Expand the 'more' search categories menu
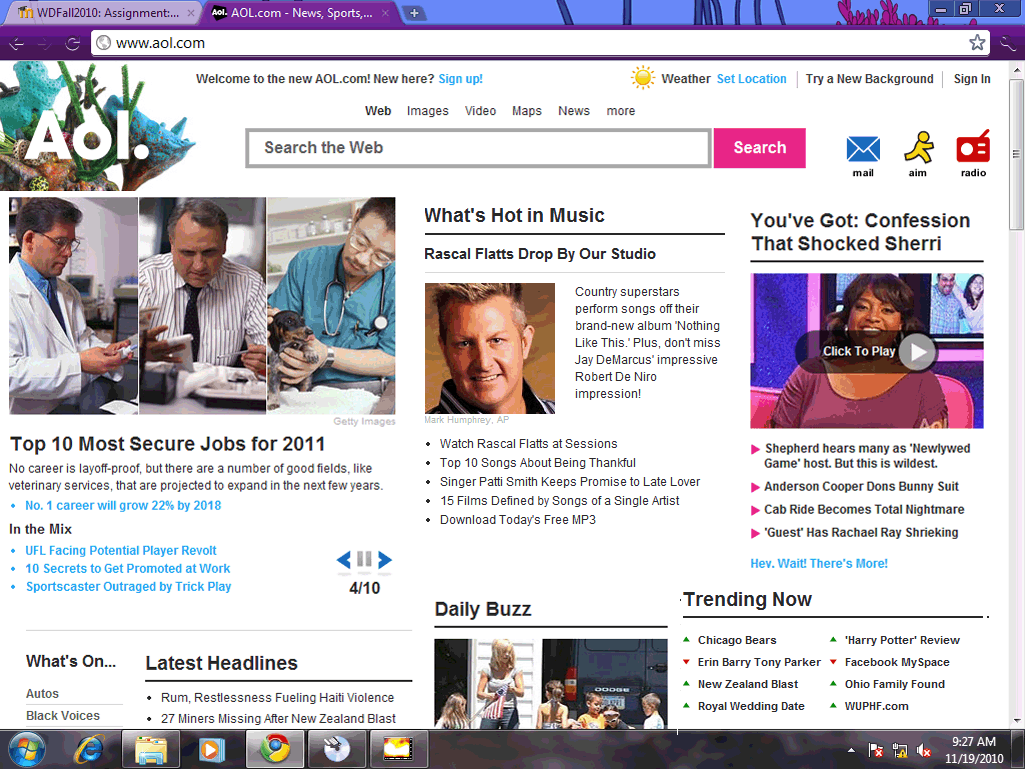Viewport: 1025px width, 769px height. point(620,111)
